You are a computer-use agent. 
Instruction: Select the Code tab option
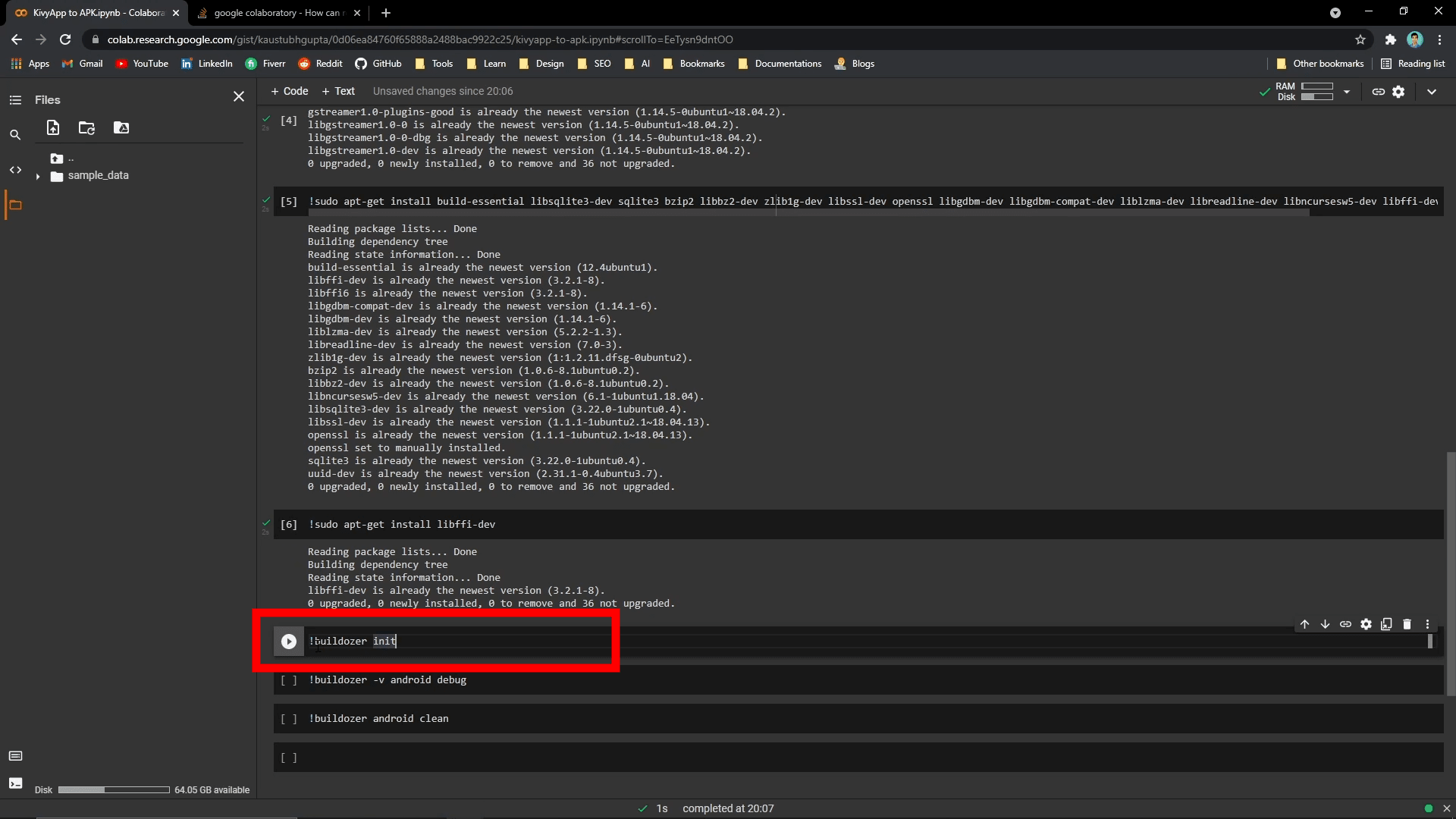point(290,90)
